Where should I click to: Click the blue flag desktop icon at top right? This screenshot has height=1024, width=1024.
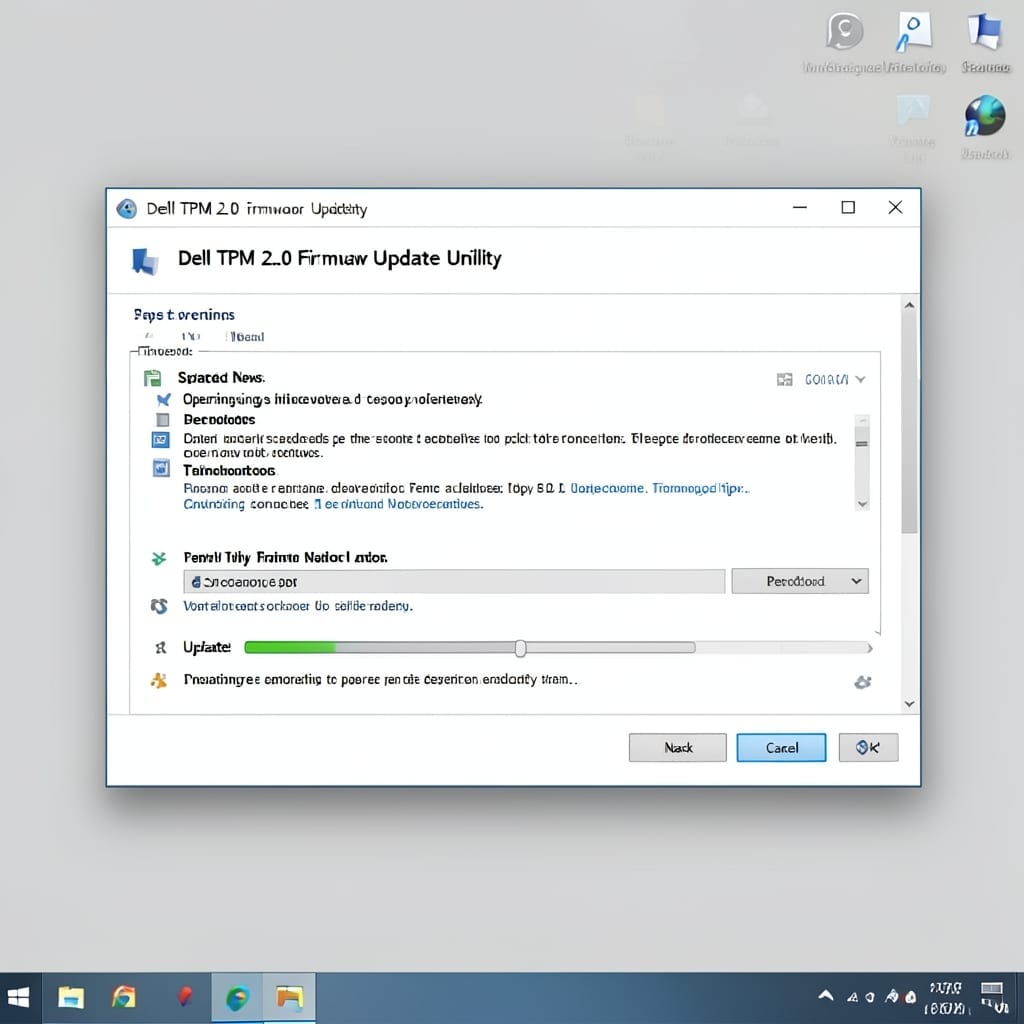pos(985,31)
